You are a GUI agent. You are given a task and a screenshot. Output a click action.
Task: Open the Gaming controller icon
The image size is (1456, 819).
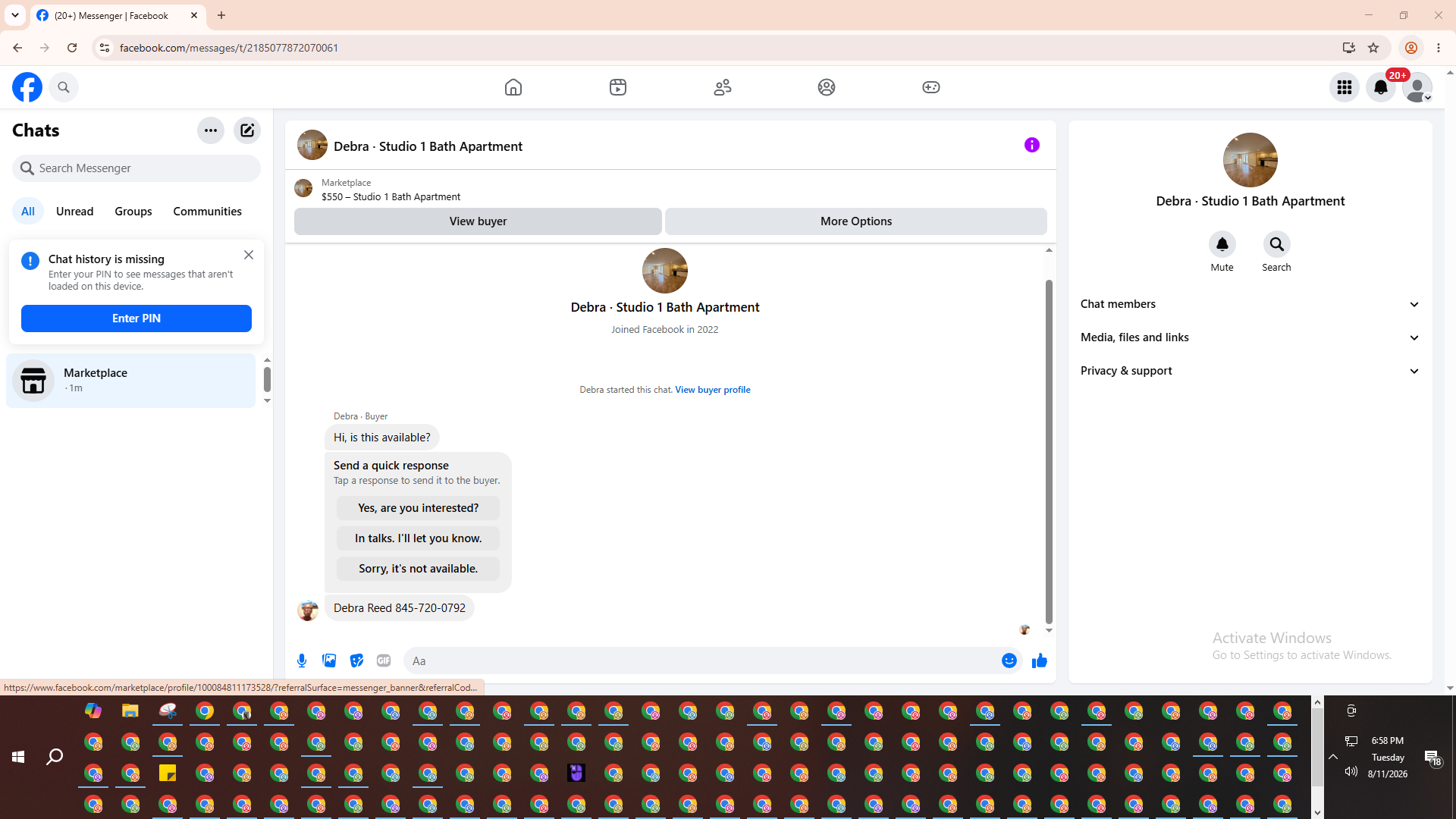[931, 87]
